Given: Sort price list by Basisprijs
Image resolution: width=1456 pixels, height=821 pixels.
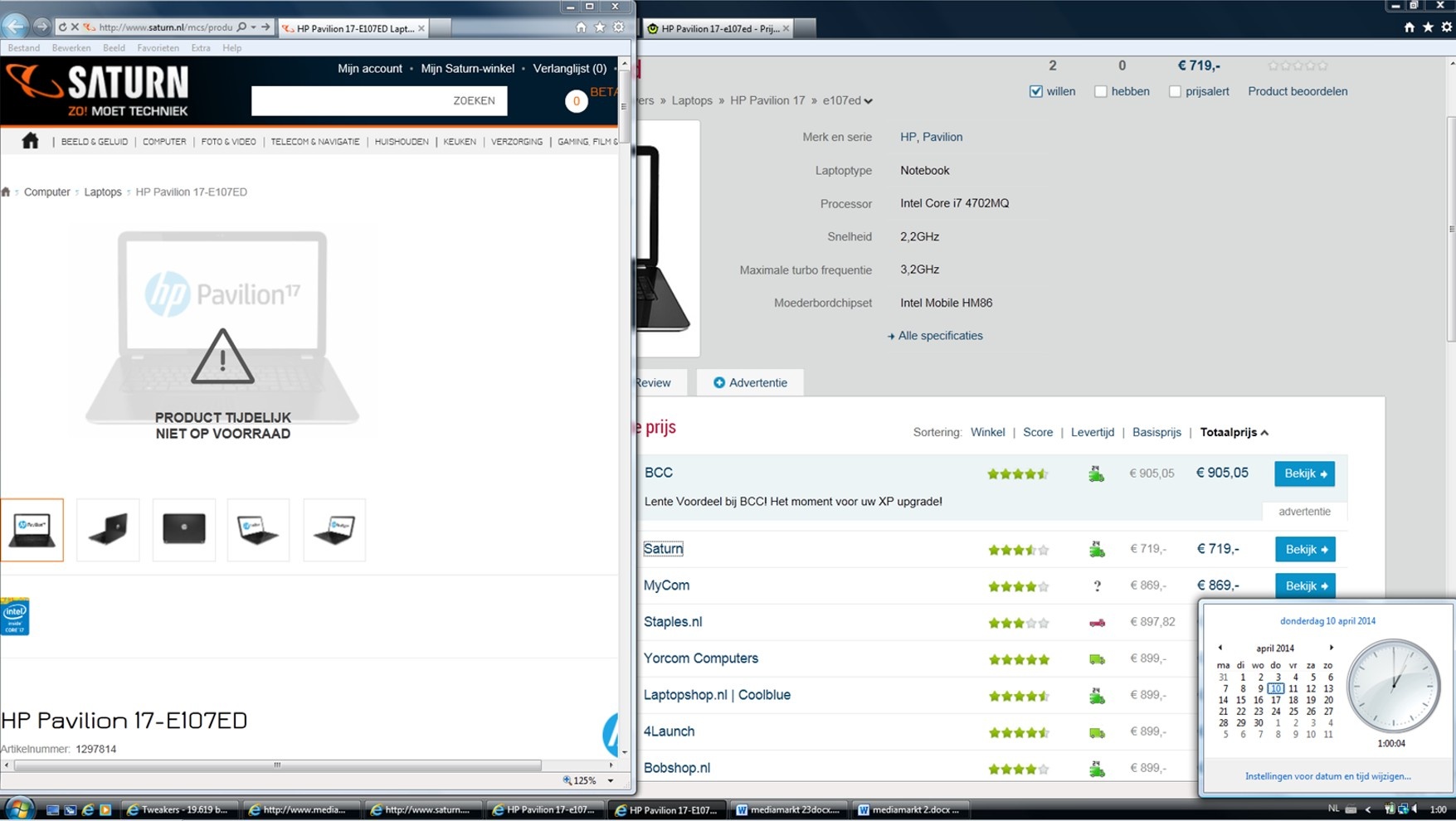Looking at the screenshot, I should [x=1157, y=432].
